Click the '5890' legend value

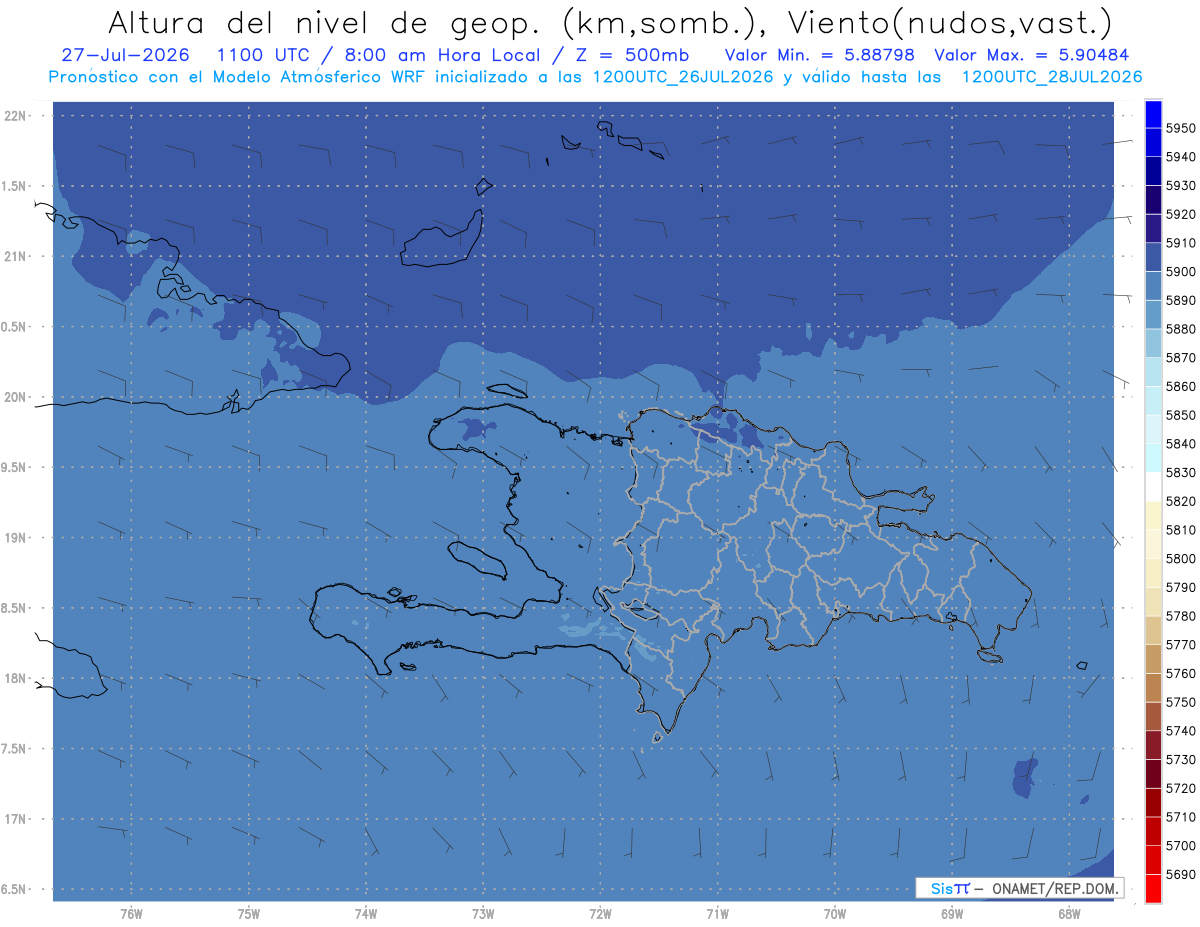(1180, 300)
